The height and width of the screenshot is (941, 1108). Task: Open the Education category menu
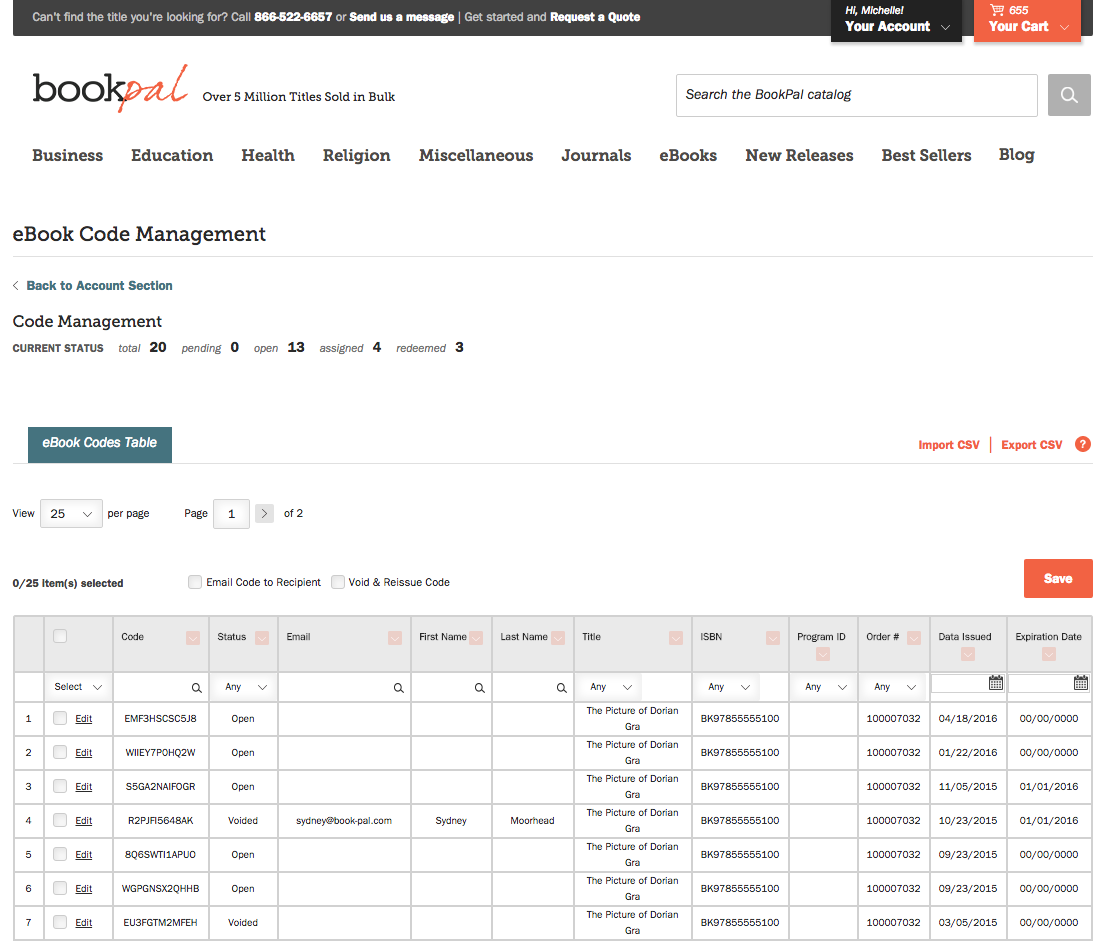coord(172,155)
